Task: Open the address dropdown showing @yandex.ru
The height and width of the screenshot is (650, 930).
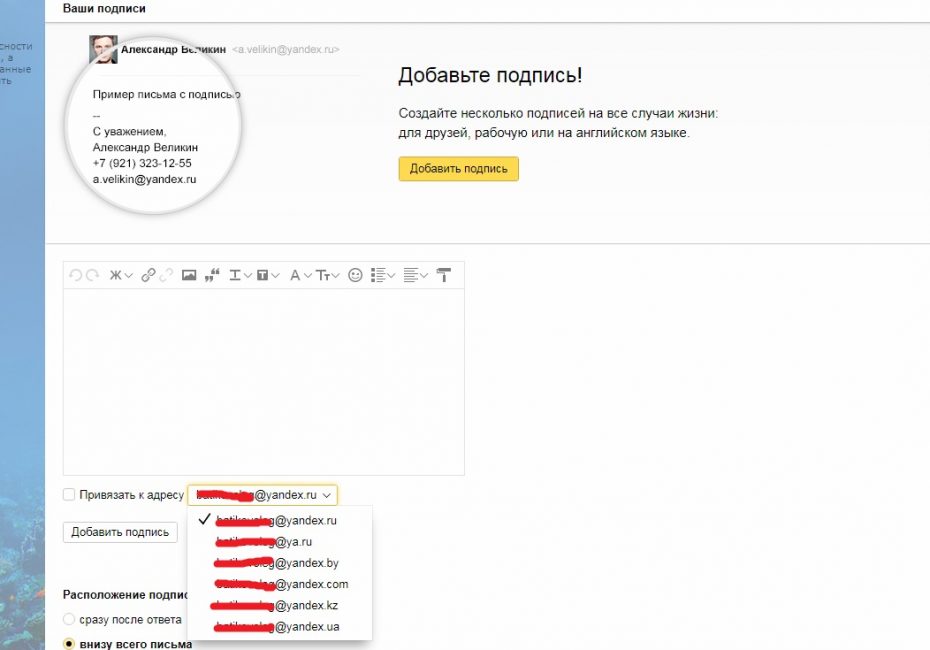Action: [263, 495]
